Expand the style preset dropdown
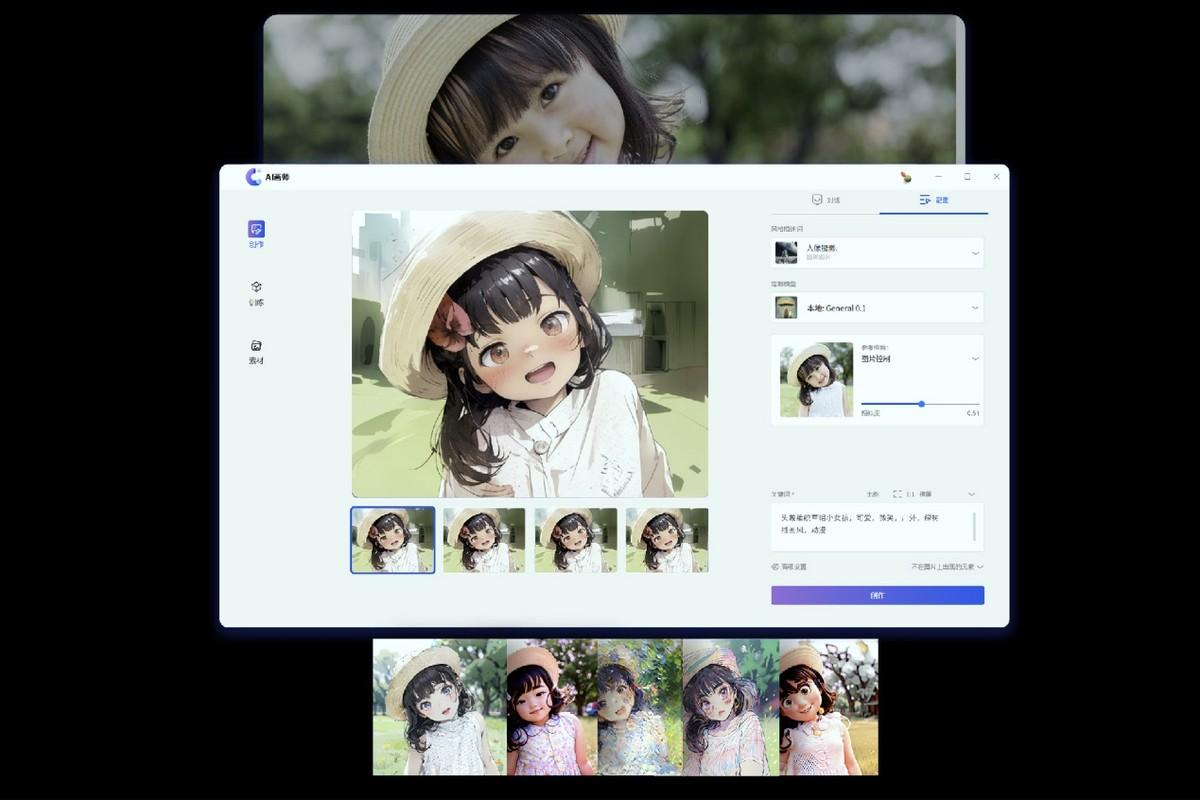 pos(975,253)
